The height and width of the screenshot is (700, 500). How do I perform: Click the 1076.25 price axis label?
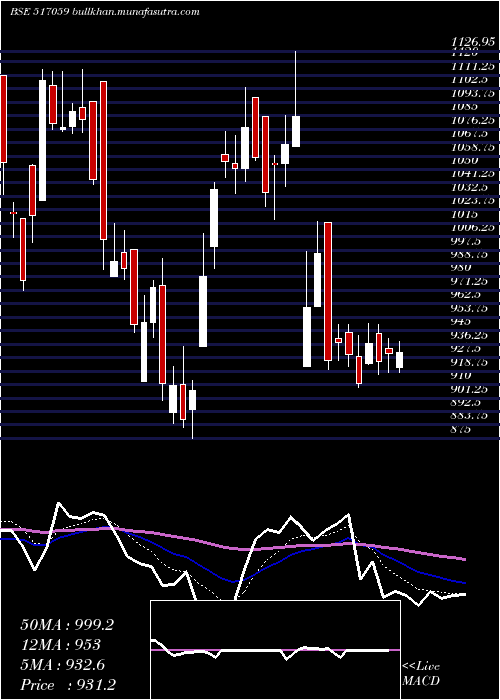(x=473, y=120)
